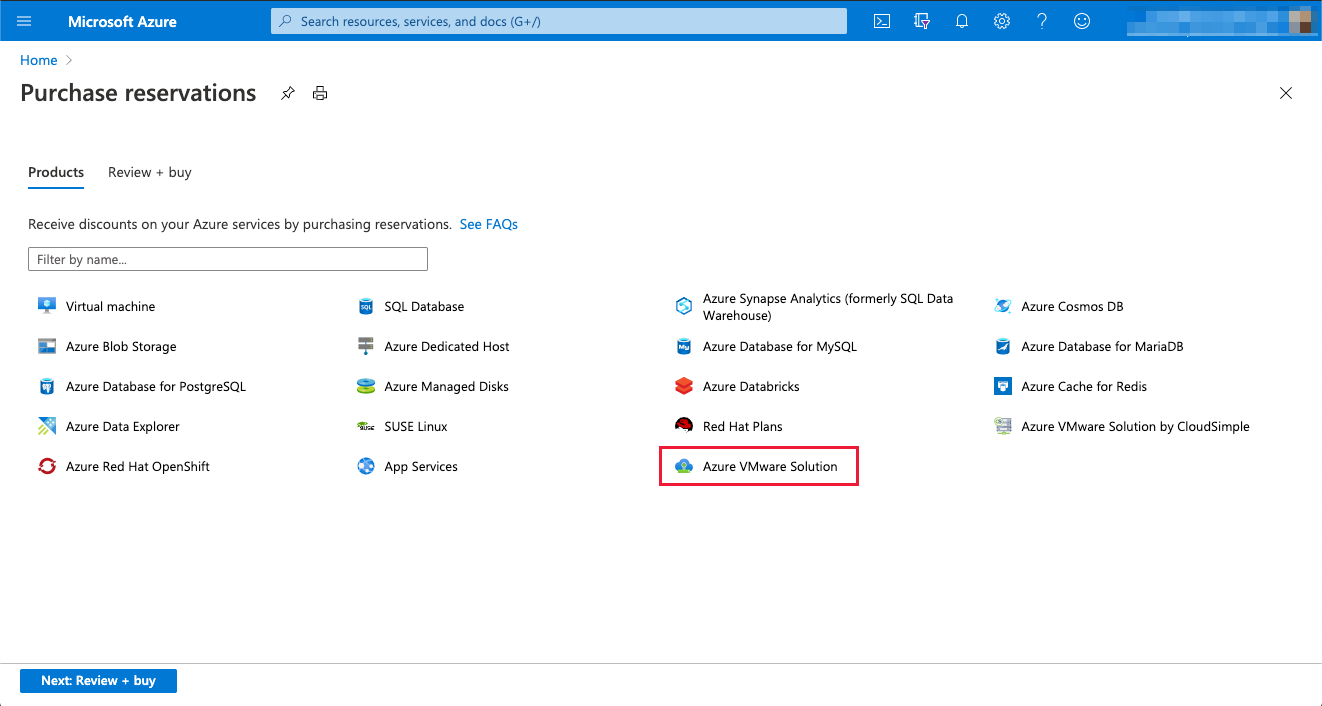Select SUSE Linux label

click(x=416, y=426)
